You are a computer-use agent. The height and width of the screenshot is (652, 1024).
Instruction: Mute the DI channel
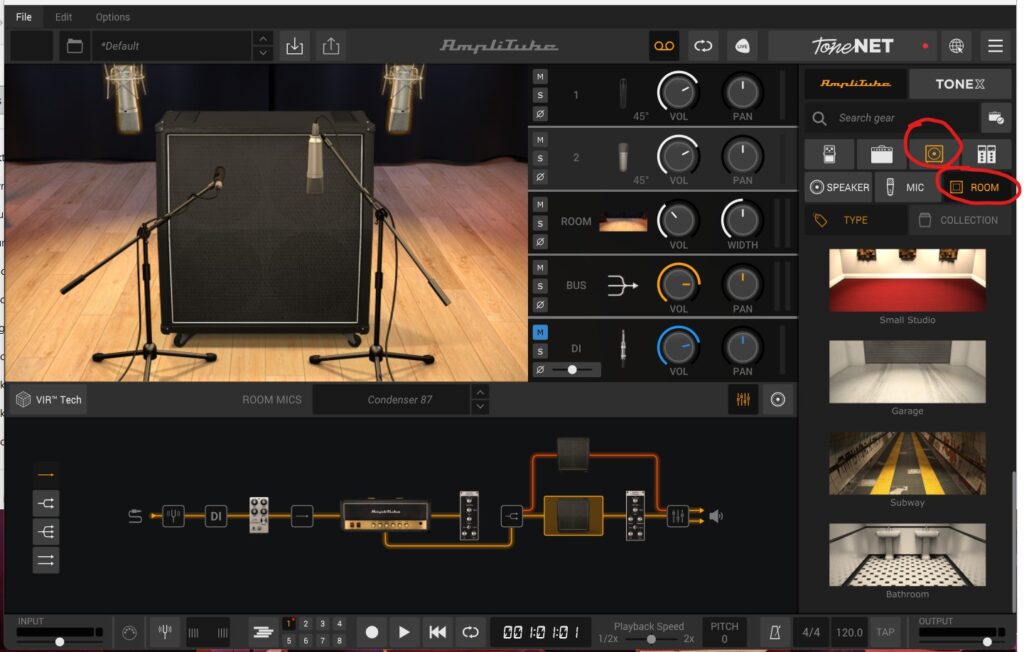pyautogui.click(x=540, y=332)
